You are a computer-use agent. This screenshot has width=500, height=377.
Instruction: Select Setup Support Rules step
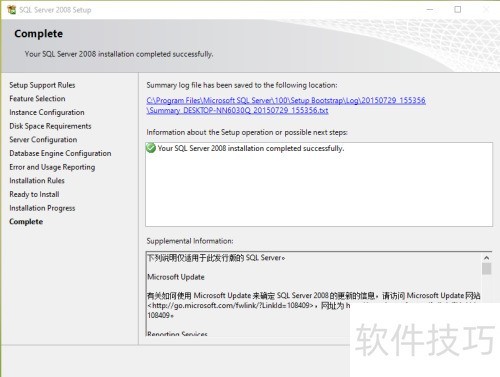tap(42, 85)
